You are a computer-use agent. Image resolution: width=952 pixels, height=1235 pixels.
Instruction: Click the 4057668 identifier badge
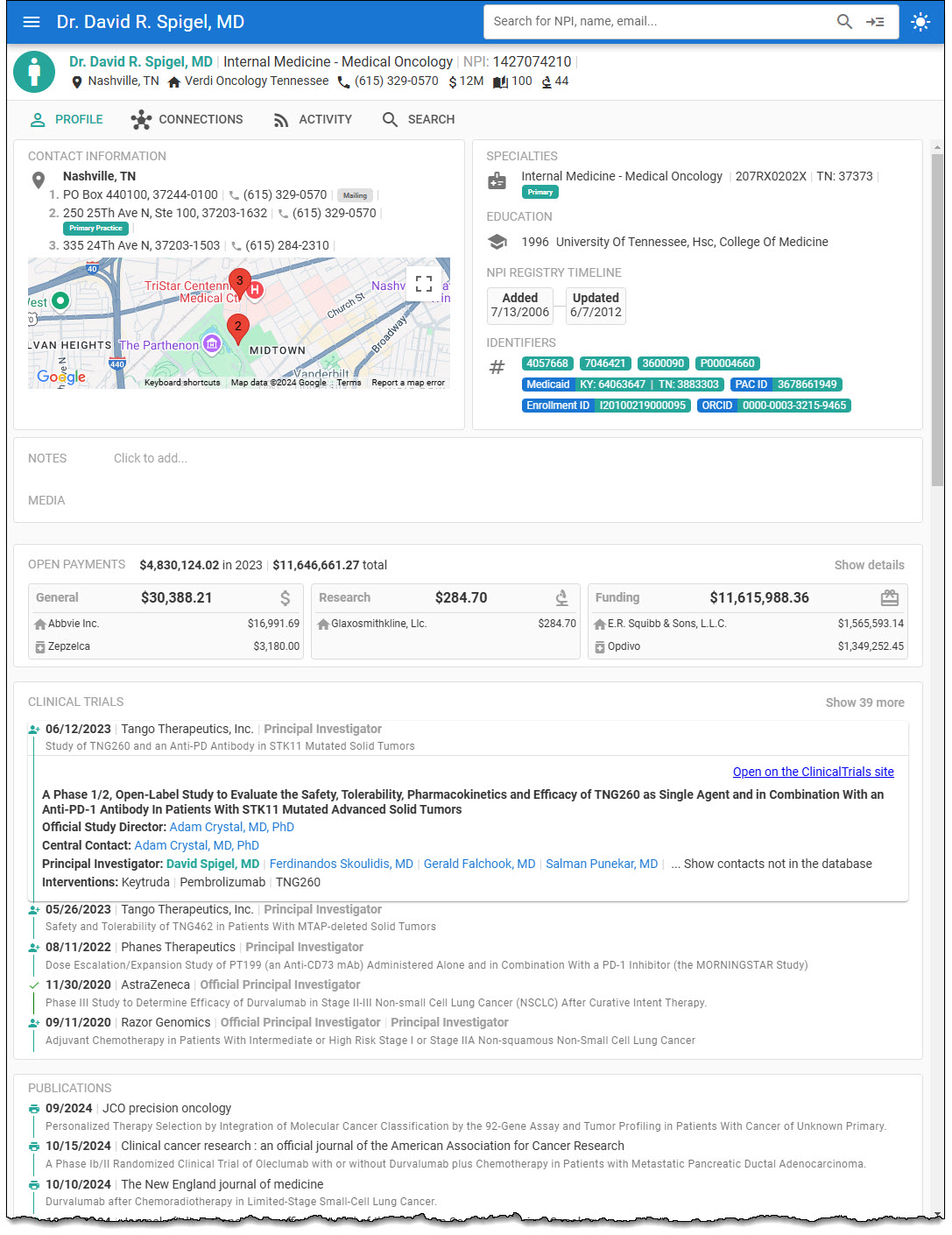[x=547, y=364]
